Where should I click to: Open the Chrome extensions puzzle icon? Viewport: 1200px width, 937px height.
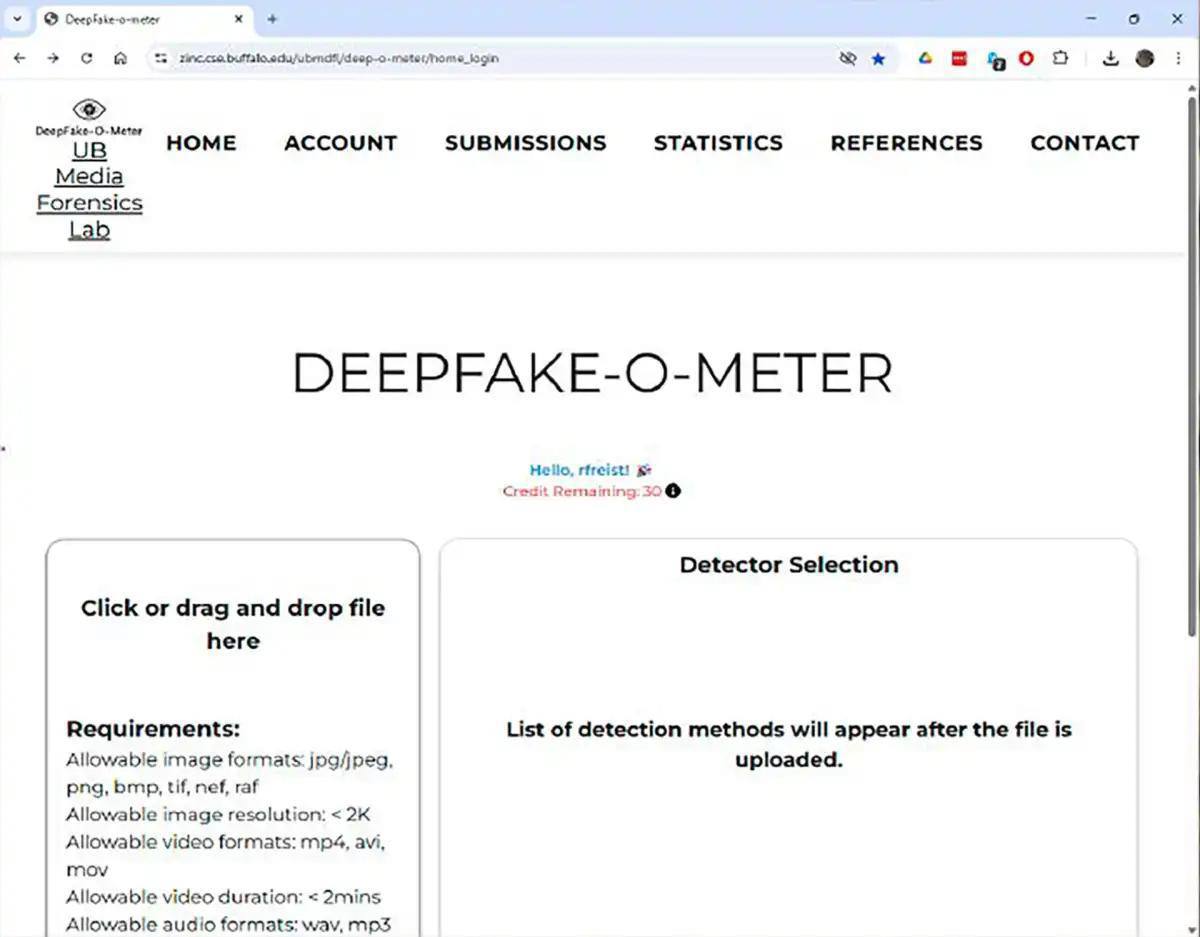pos(1060,59)
